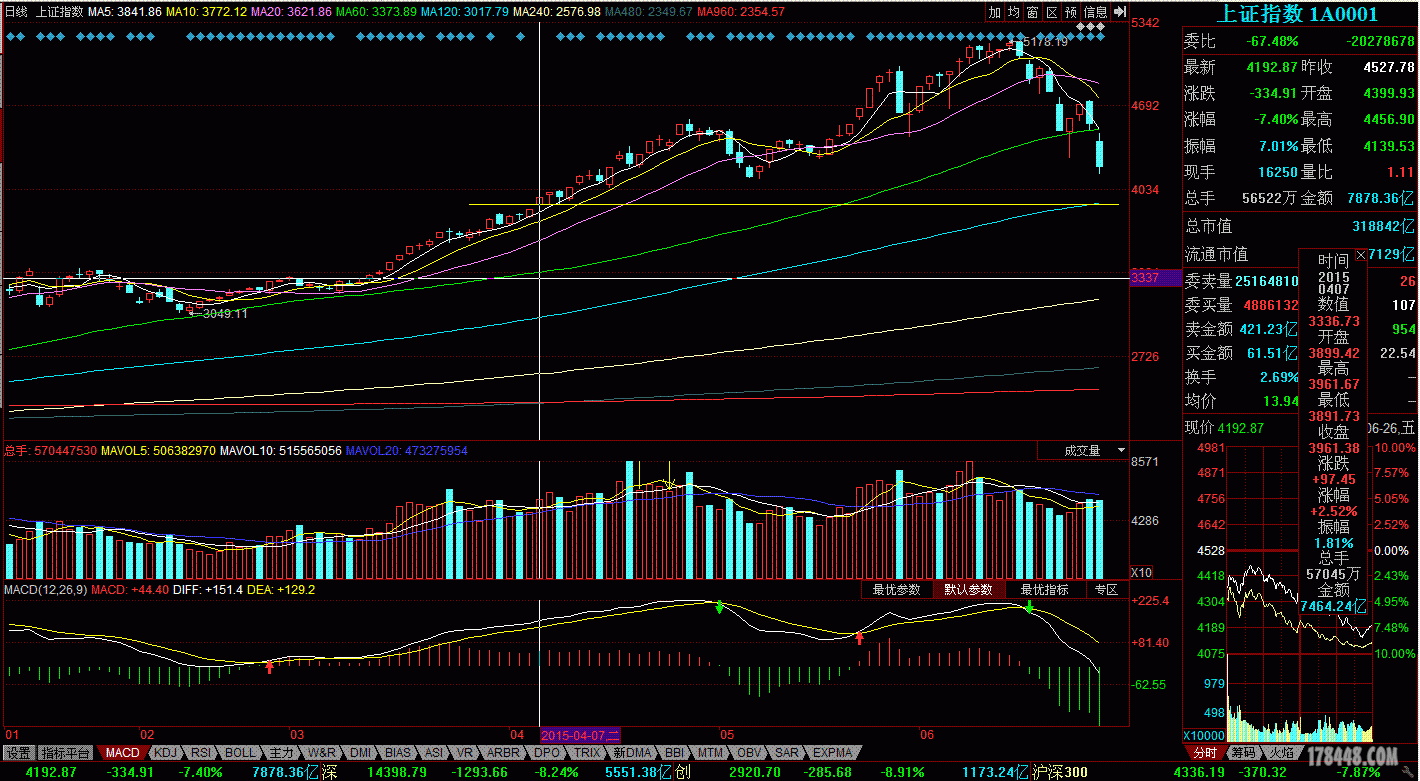Switch to the ARBR indicator tab
Image resolution: width=1420 pixels, height=781 pixels.
pos(504,753)
